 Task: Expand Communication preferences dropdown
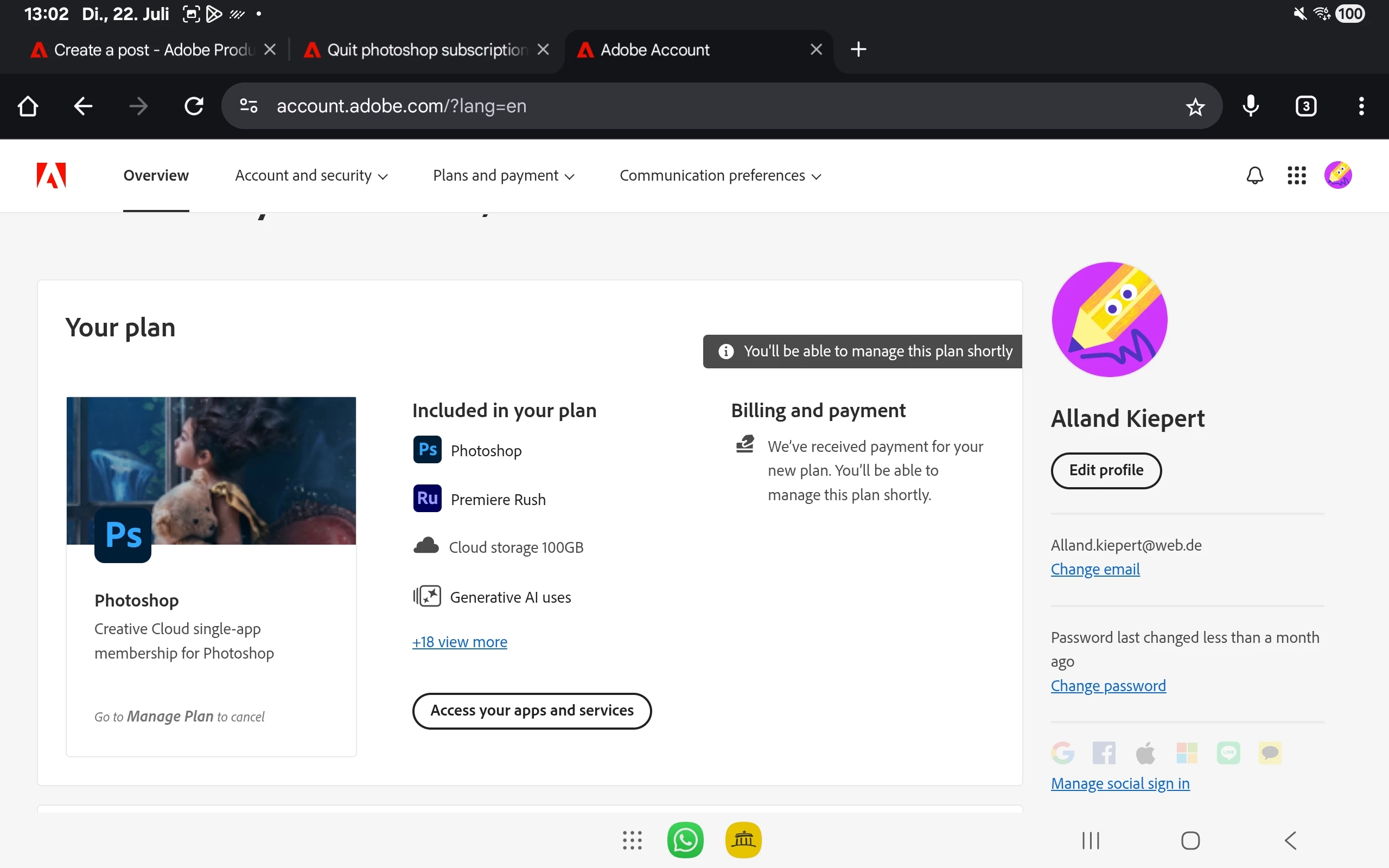720,176
